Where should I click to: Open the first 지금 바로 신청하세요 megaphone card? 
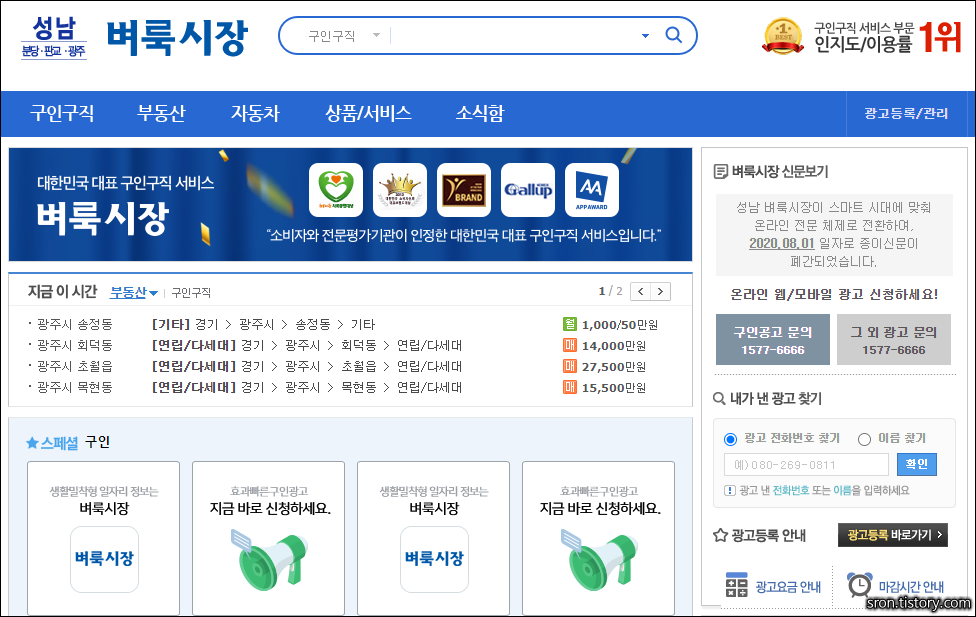268,538
